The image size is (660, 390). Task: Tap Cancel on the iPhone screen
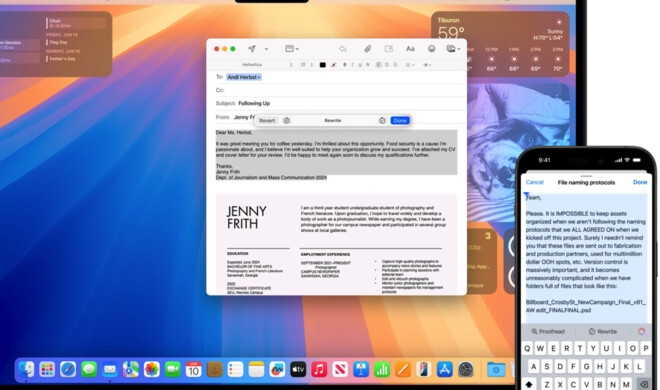pos(535,182)
